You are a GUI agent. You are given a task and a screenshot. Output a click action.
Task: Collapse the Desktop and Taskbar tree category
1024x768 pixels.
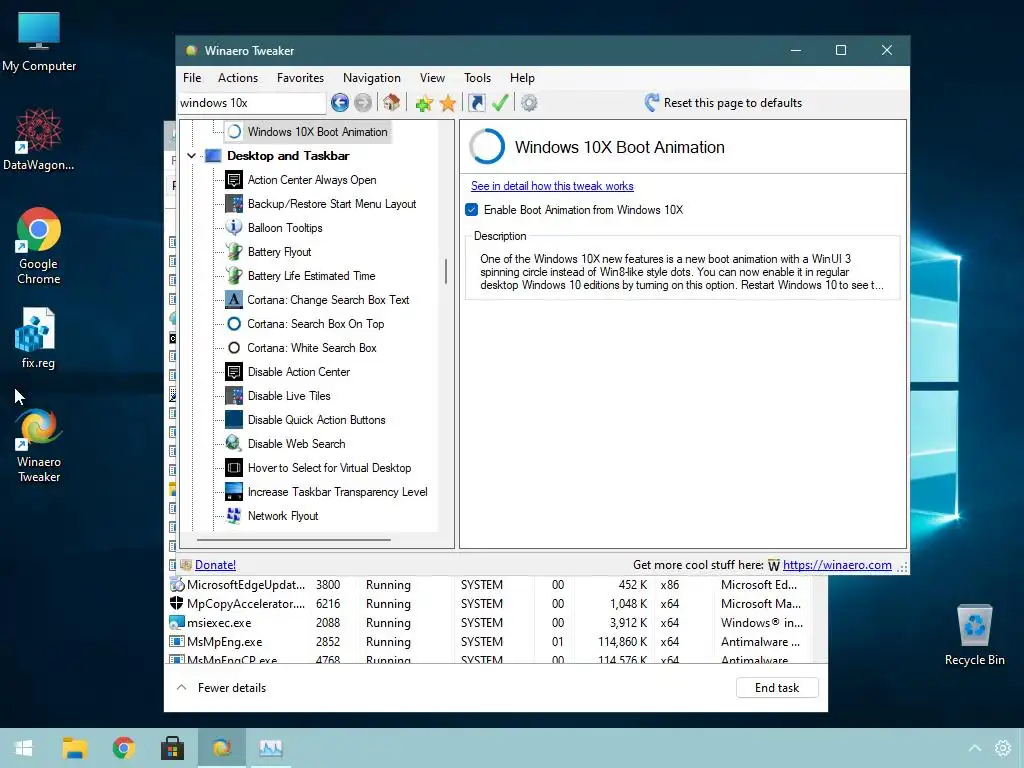click(x=191, y=155)
